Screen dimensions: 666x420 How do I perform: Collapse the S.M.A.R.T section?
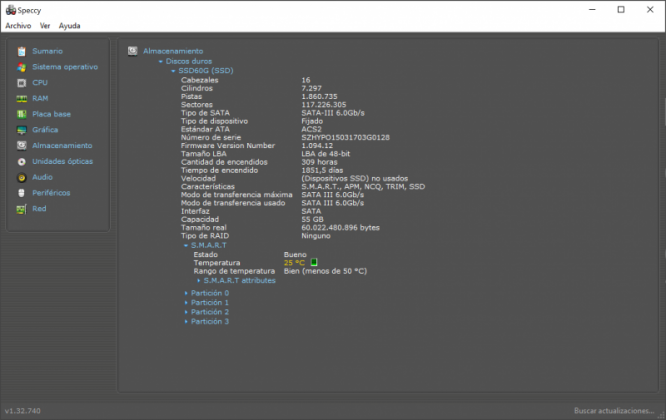(186, 245)
